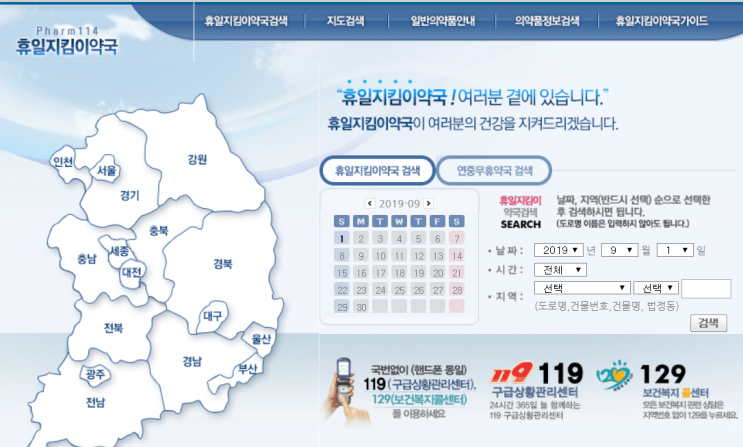This screenshot has height=447, width=743.
Task: Select 전남 region on the map
Action: coord(95,402)
